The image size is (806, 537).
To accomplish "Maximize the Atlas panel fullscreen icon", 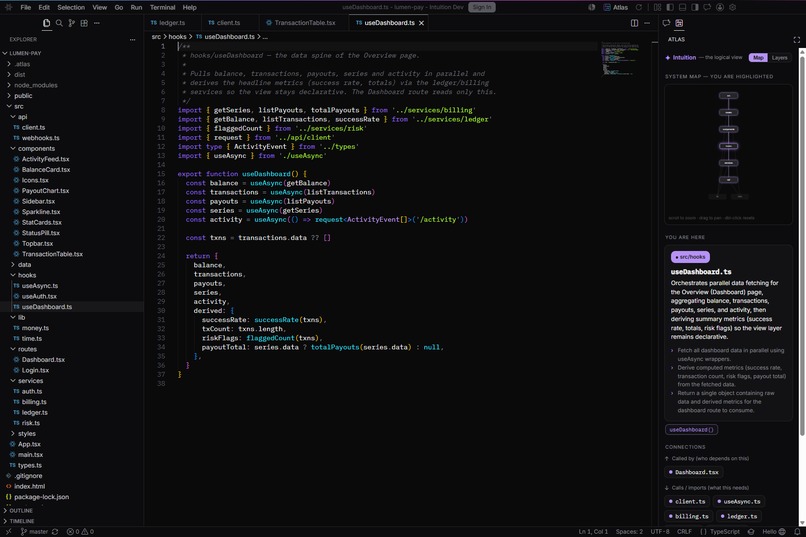I will [796, 40].
